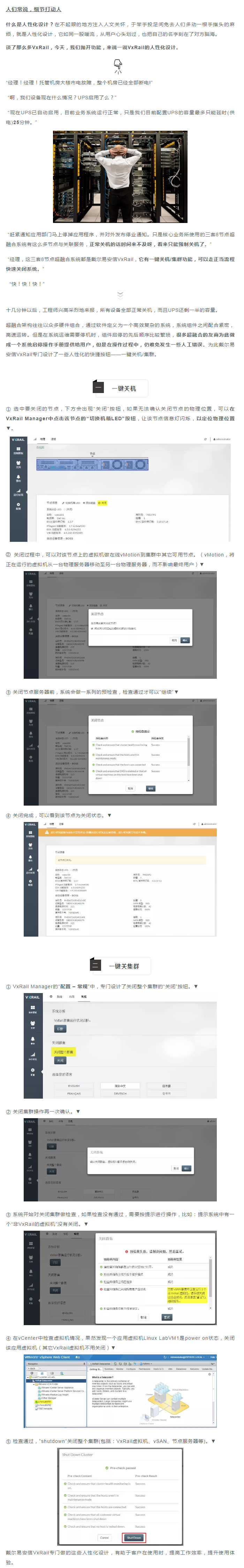244x1568 pixels.
Task: Open the Configure tab in vSphere Web Client
Action: pyautogui.click(x=131, y=1369)
